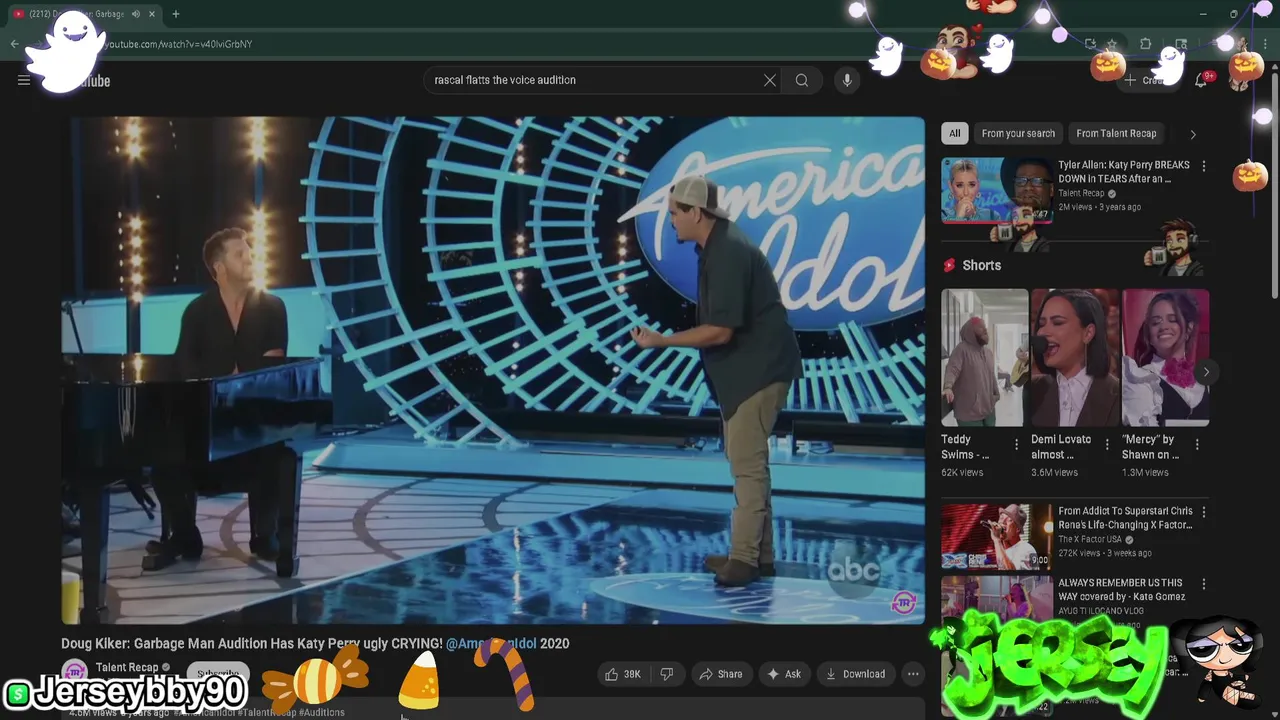Select the All filter chip
The height and width of the screenshot is (720, 1280).
955,133
